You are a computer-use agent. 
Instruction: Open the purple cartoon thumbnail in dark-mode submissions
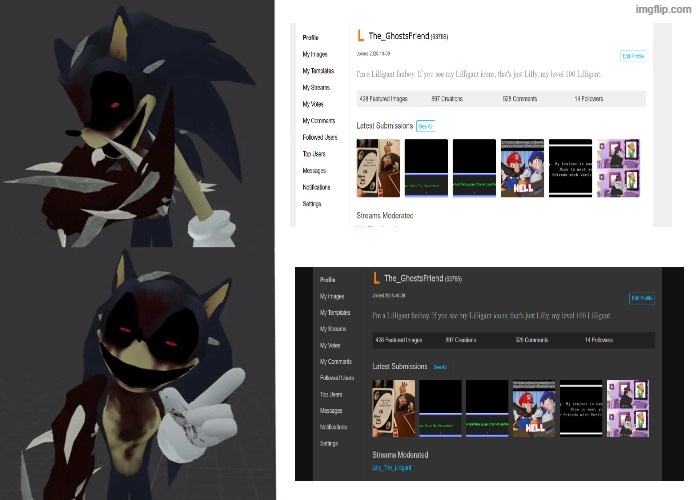(628, 409)
